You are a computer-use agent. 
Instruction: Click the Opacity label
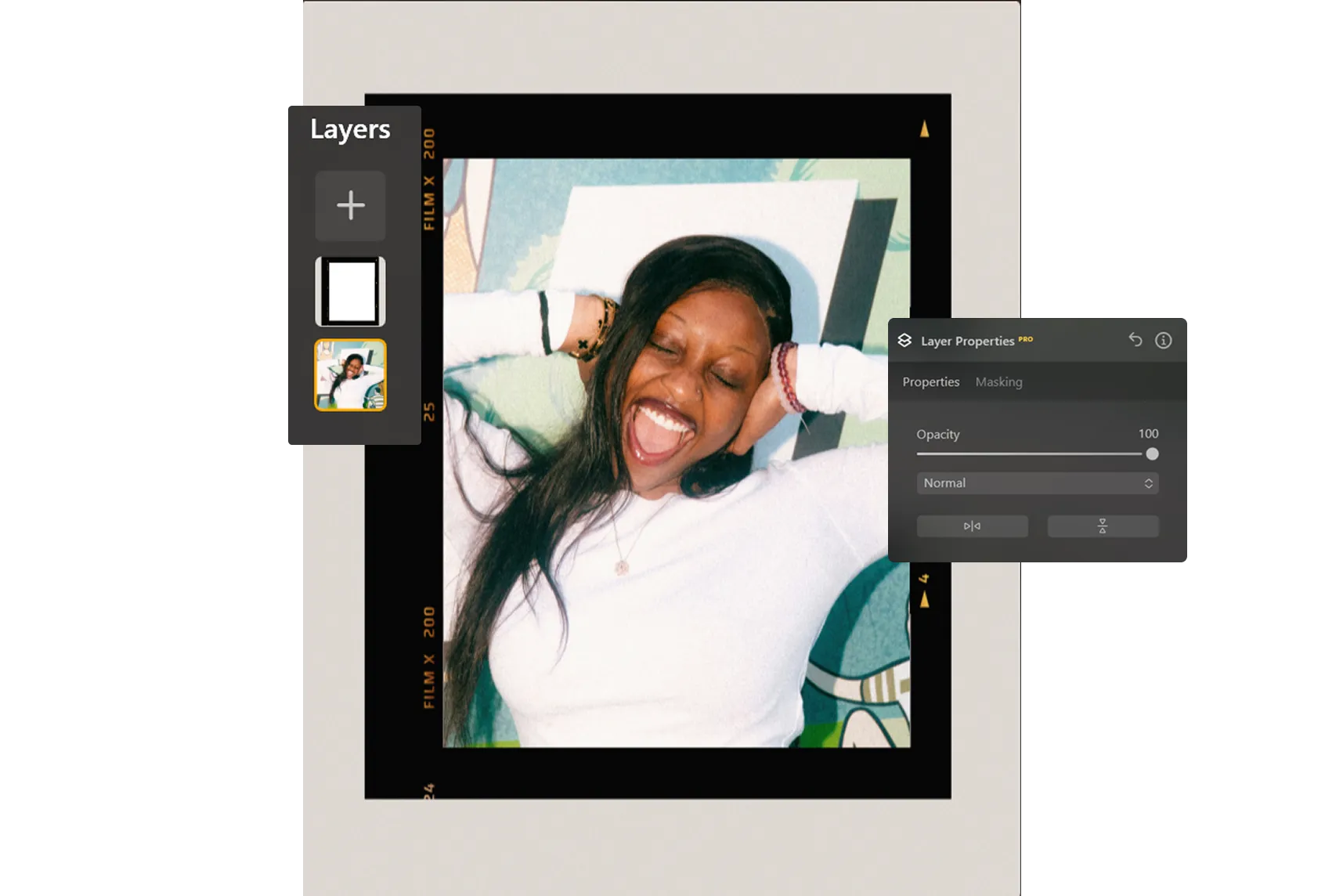(937, 435)
